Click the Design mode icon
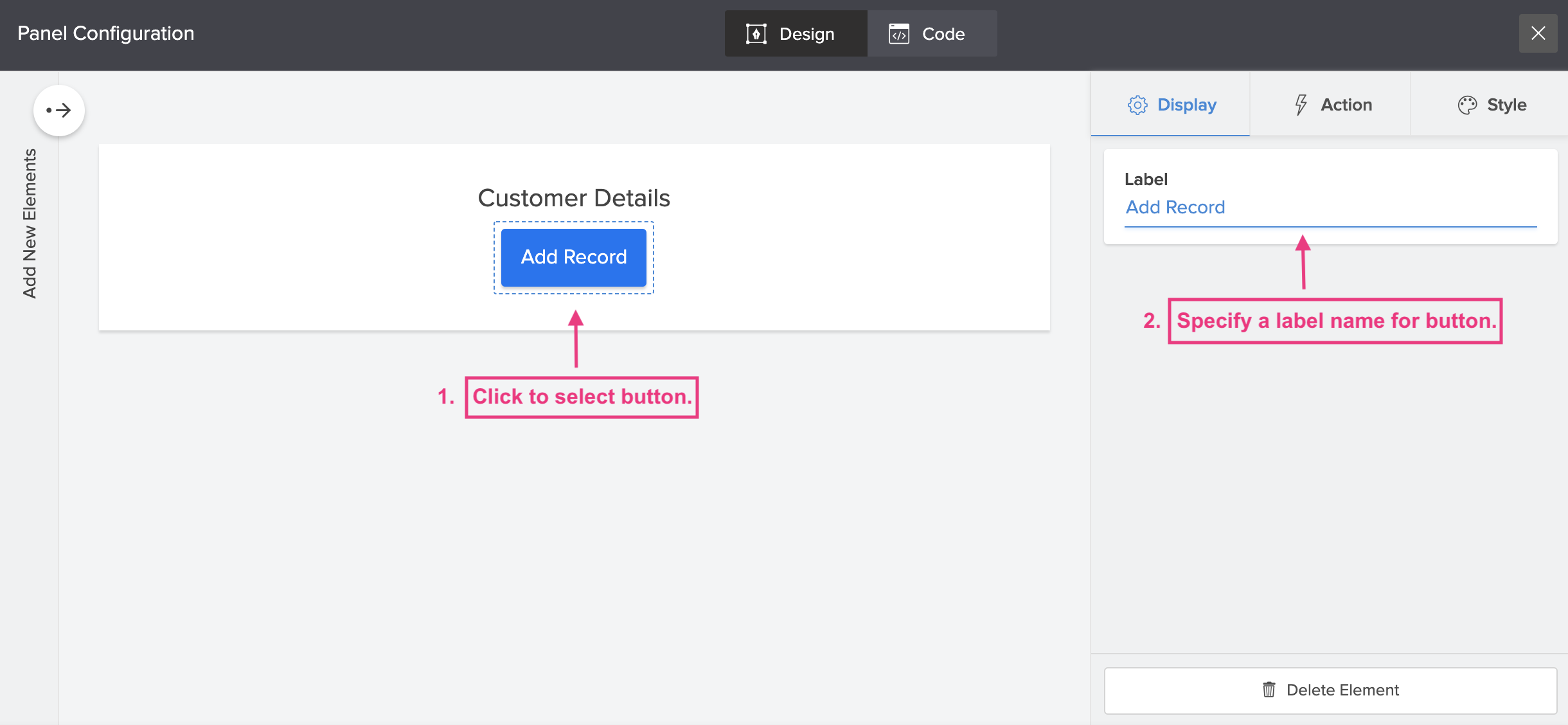The image size is (1568, 725). pyautogui.click(x=756, y=34)
